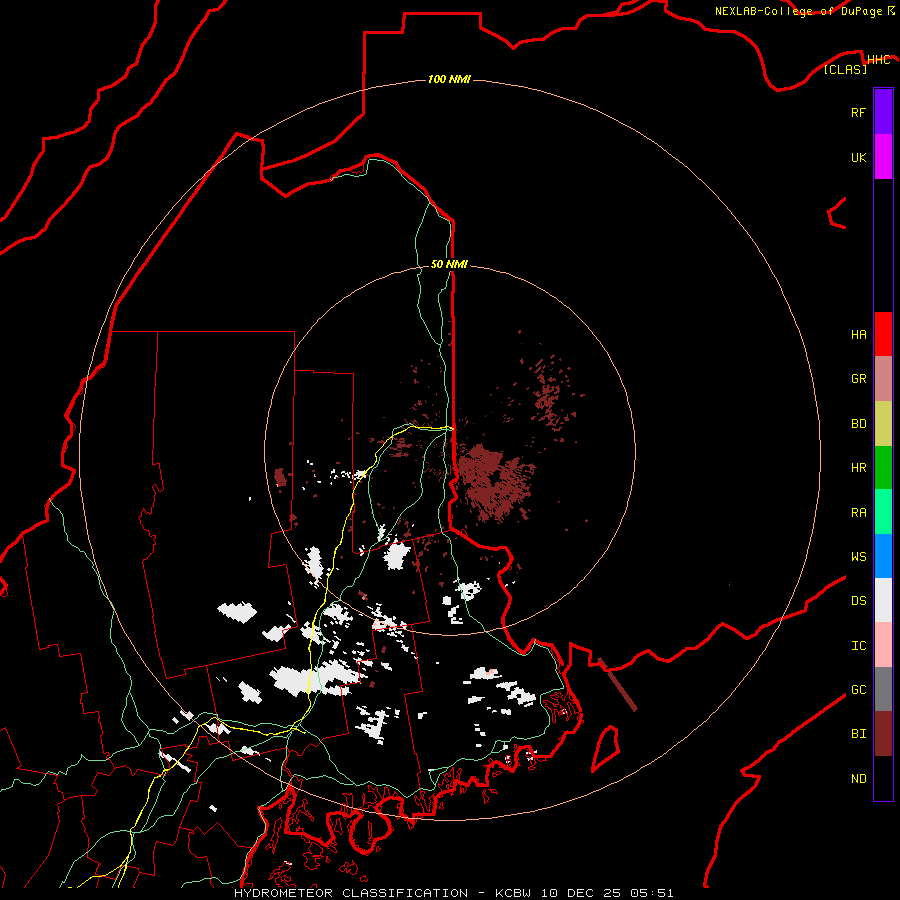Click the BD legend label
Viewport: 900px width, 900px height.
pos(858,424)
